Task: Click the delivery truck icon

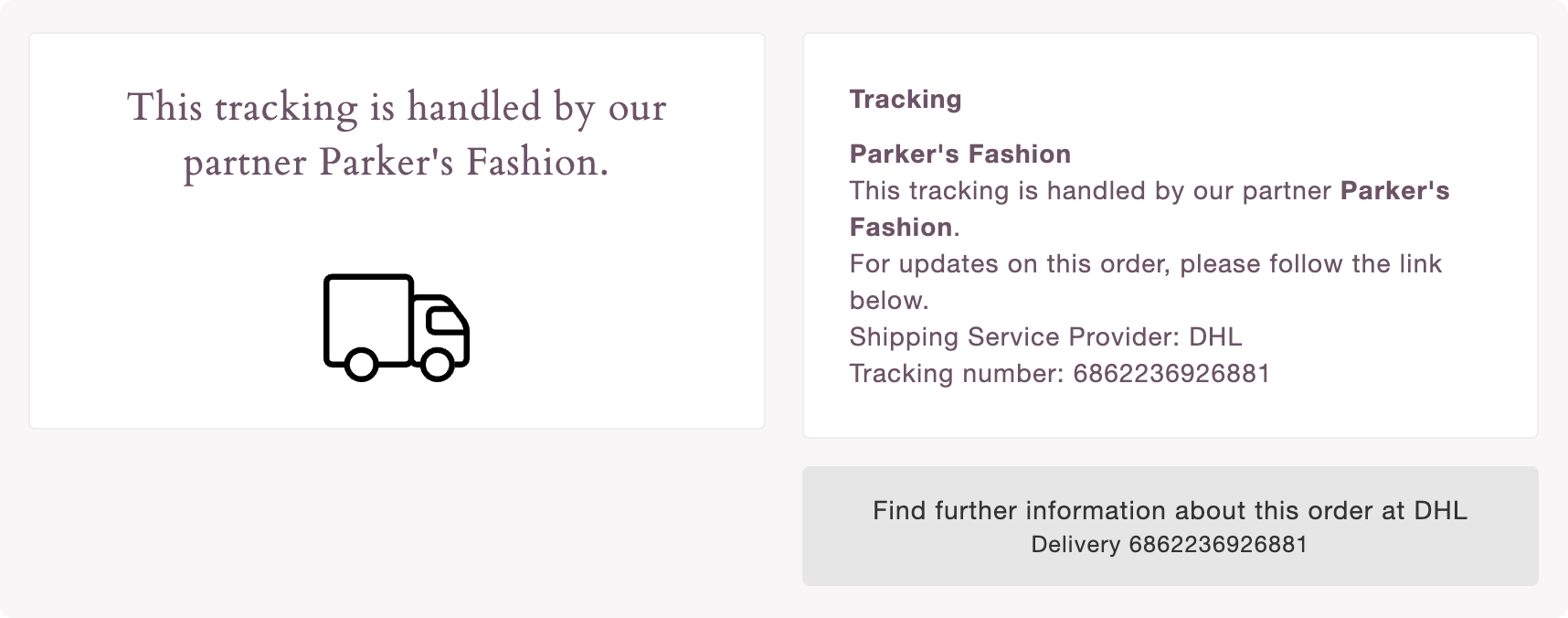Action: click(397, 326)
